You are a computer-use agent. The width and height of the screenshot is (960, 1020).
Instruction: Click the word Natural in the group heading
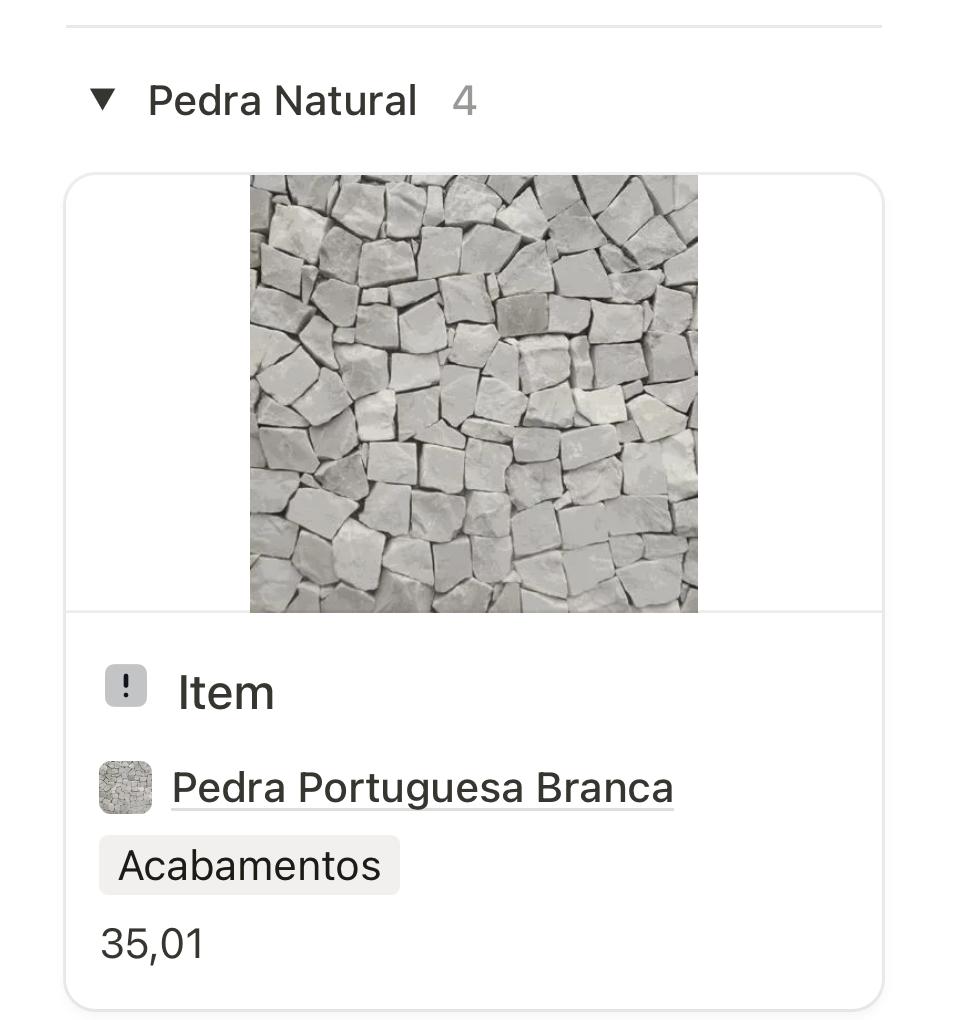pos(346,101)
